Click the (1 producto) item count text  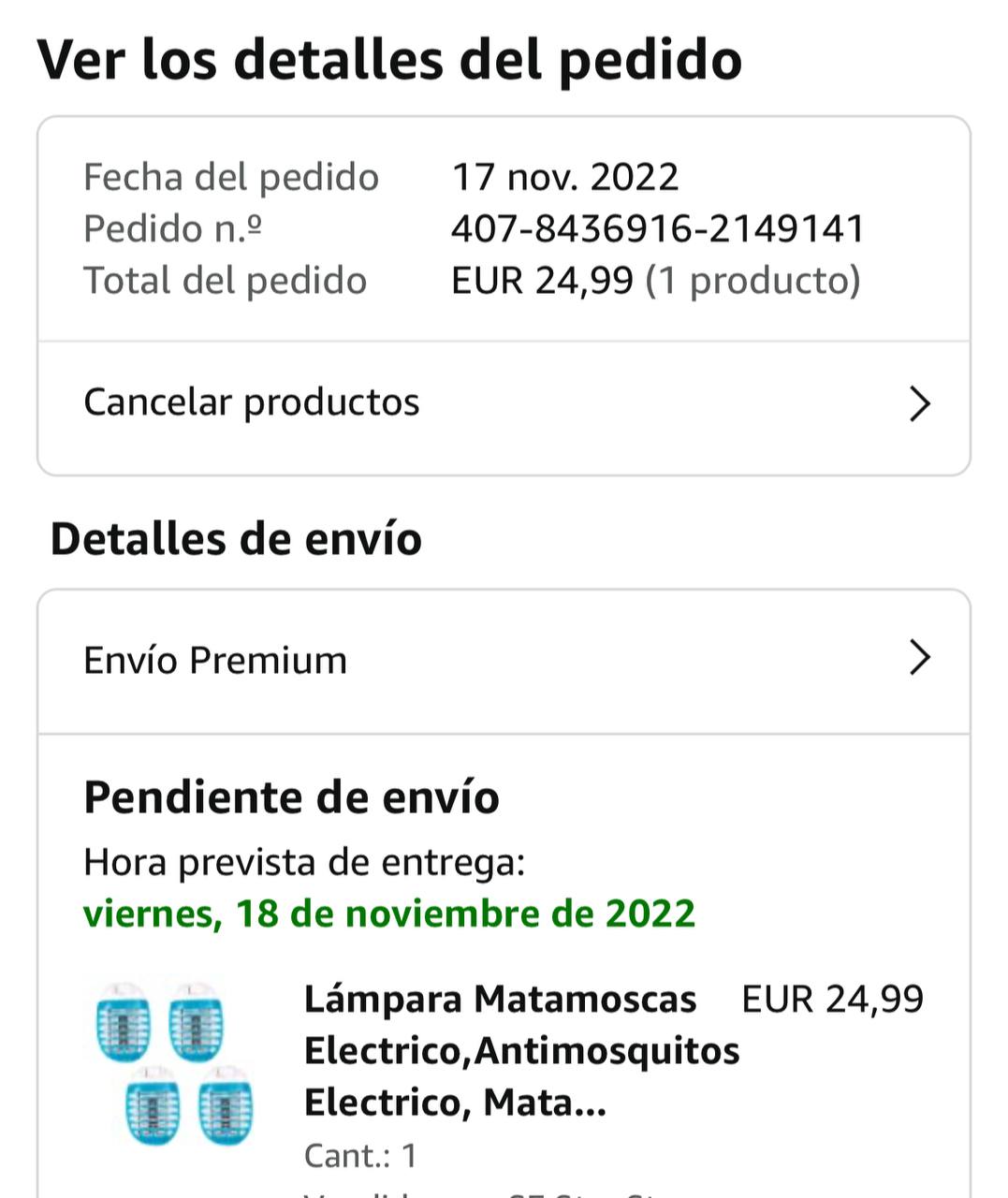[x=753, y=281]
